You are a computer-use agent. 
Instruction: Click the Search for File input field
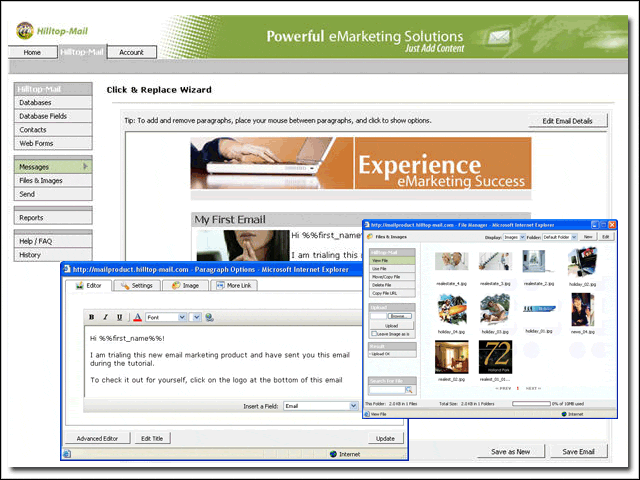pos(387,390)
